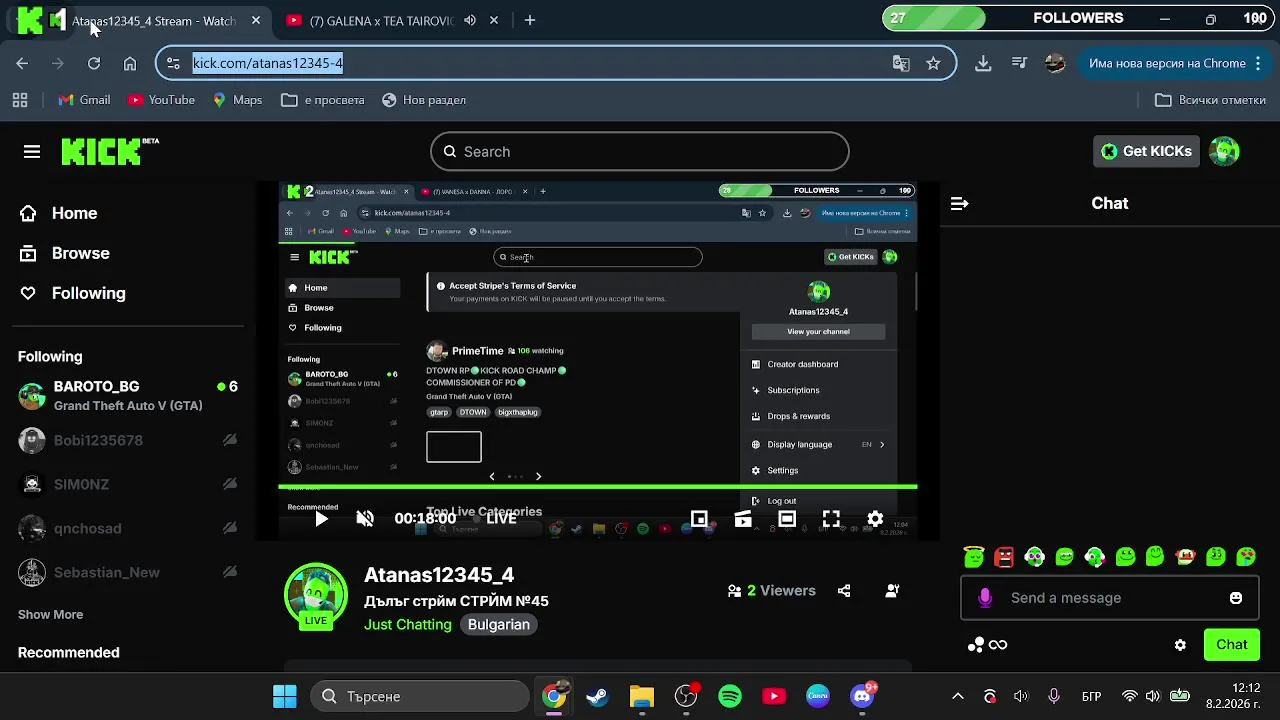
Task: Open the profile avatar menu in Kick header
Action: coord(1224,151)
